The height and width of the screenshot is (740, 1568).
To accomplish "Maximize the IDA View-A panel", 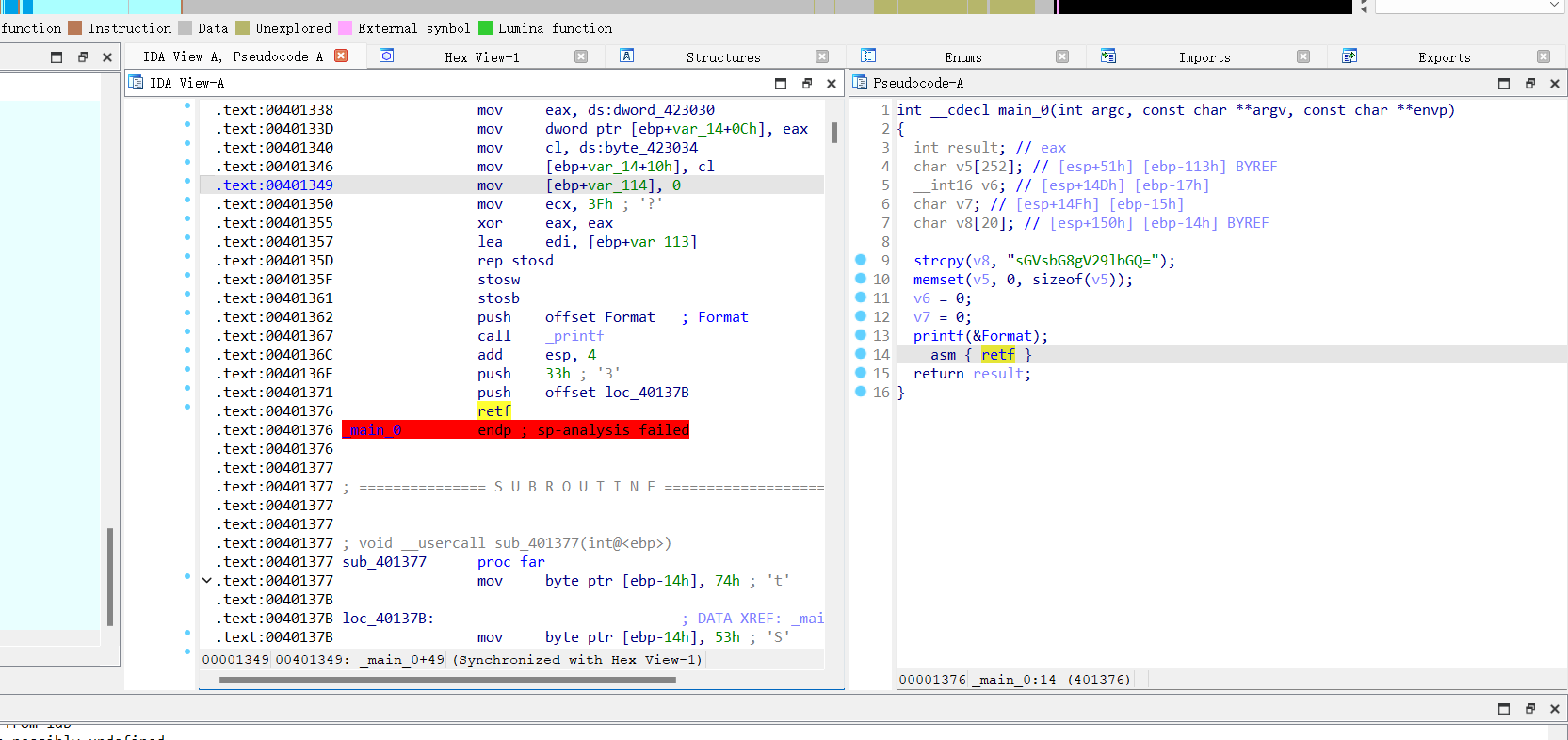I will point(781,84).
